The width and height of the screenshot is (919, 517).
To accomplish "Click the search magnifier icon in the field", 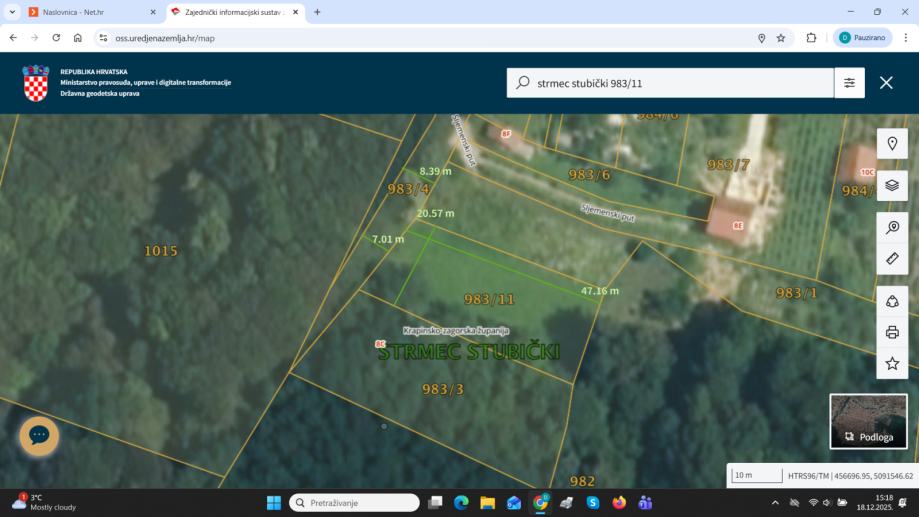I will point(523,83).
